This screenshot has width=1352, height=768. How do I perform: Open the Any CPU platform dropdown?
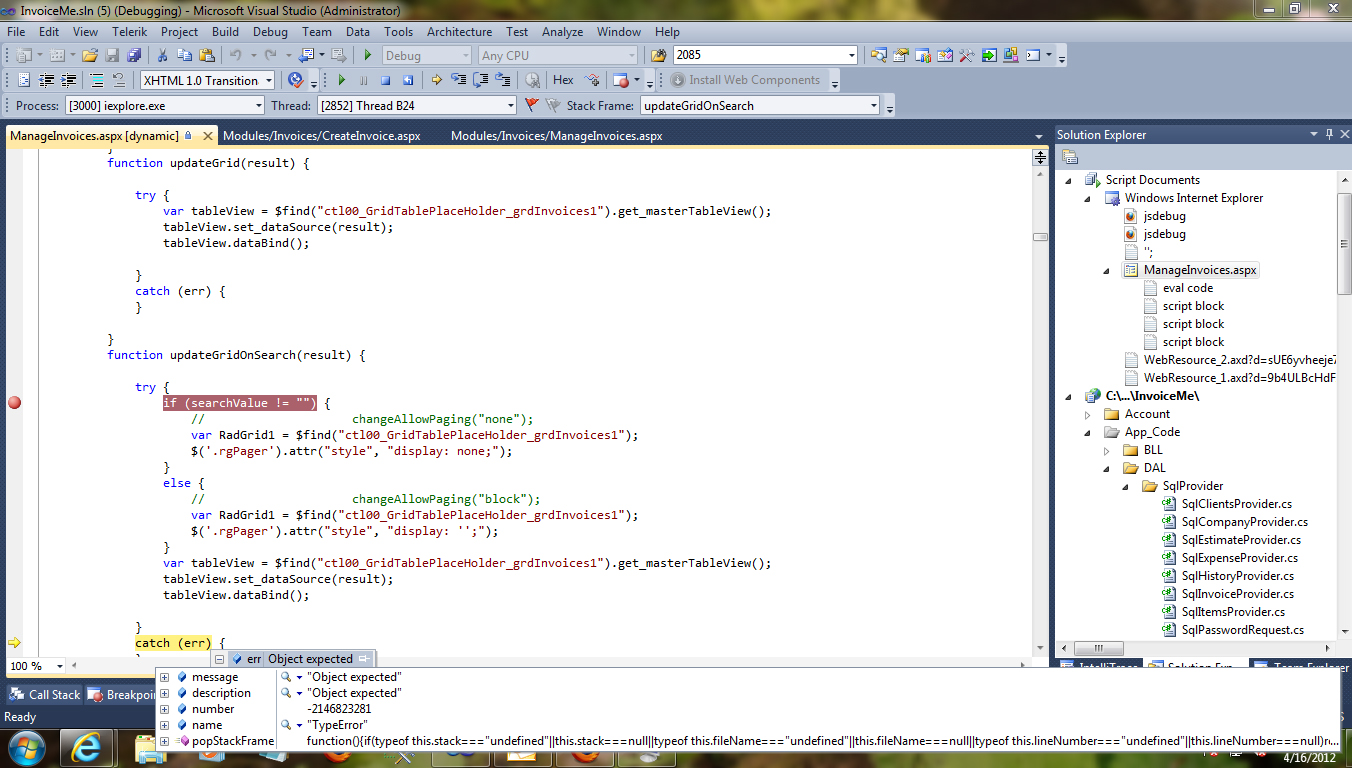pos(557,56)
